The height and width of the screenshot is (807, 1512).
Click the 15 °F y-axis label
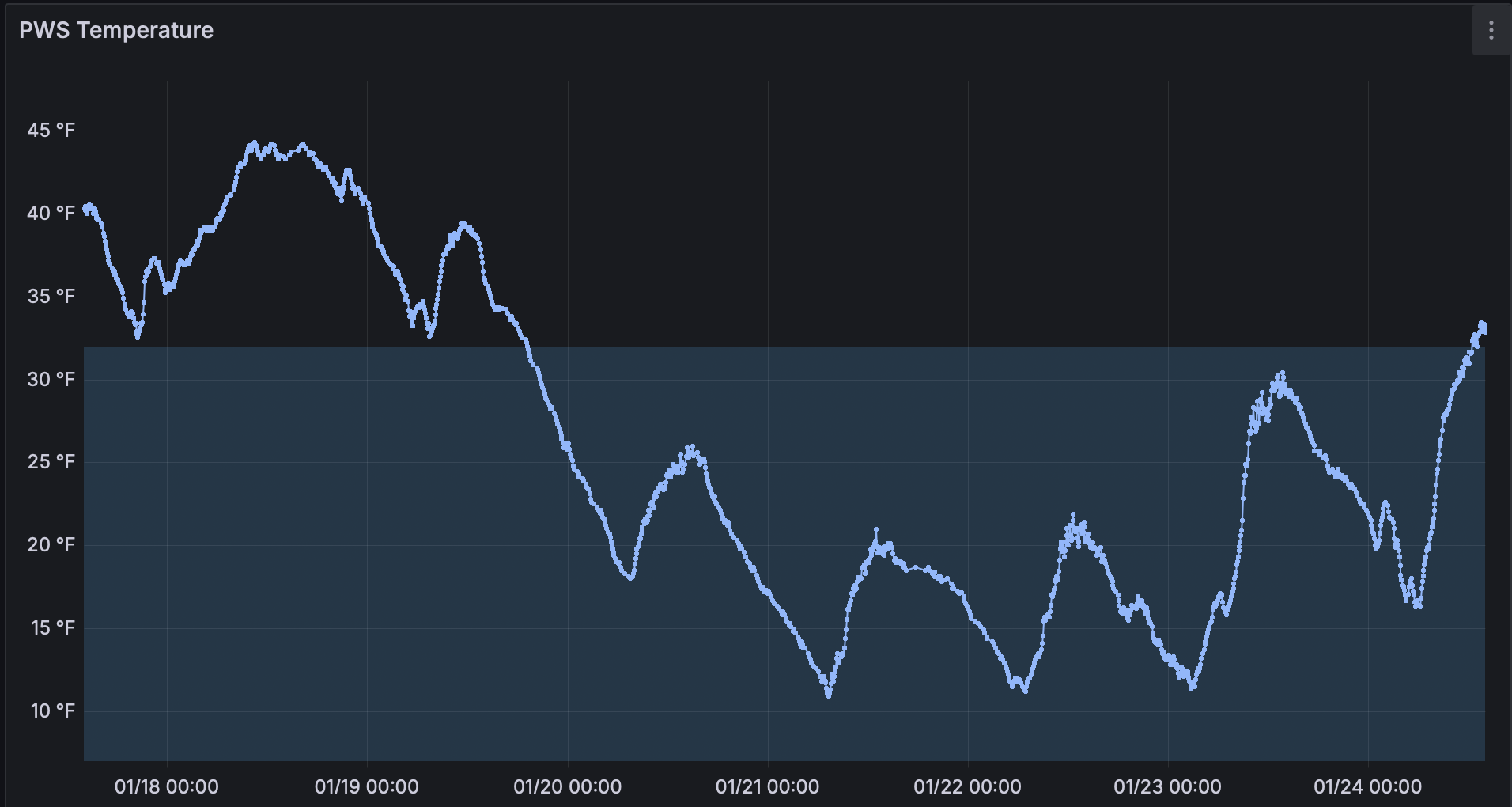tap(51, 628)
